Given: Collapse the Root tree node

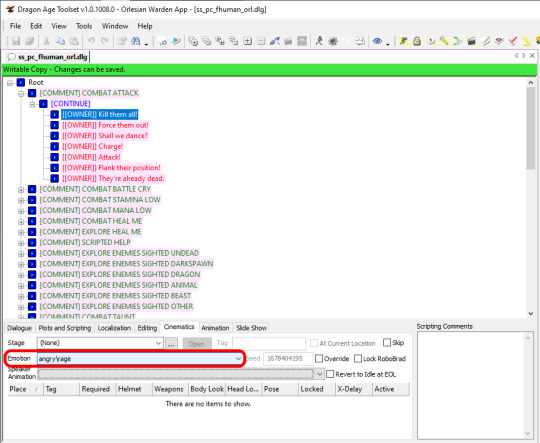Looking at the screenshot, I should click(10, 83).
